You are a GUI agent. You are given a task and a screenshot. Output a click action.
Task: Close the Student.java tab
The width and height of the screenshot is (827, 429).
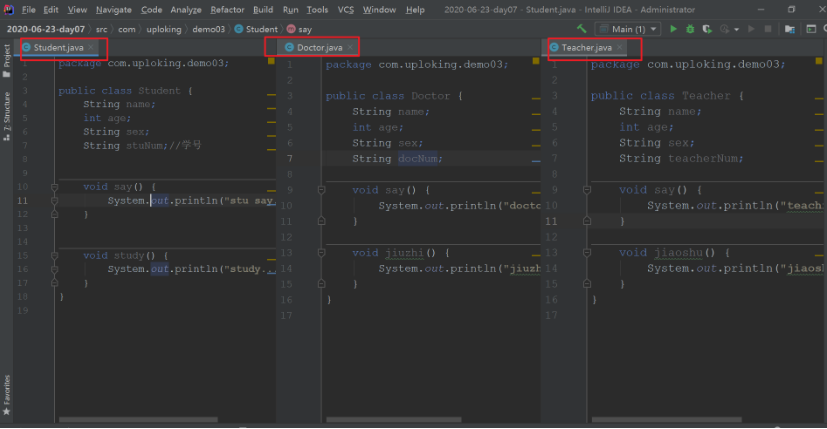[91, 47]
